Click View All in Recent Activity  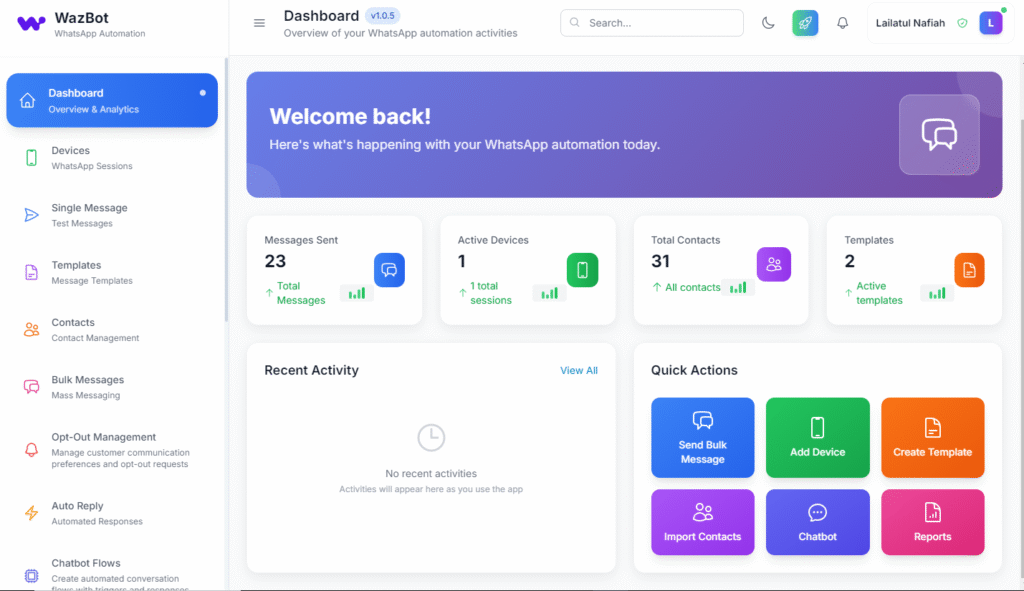tap(578, 370)
